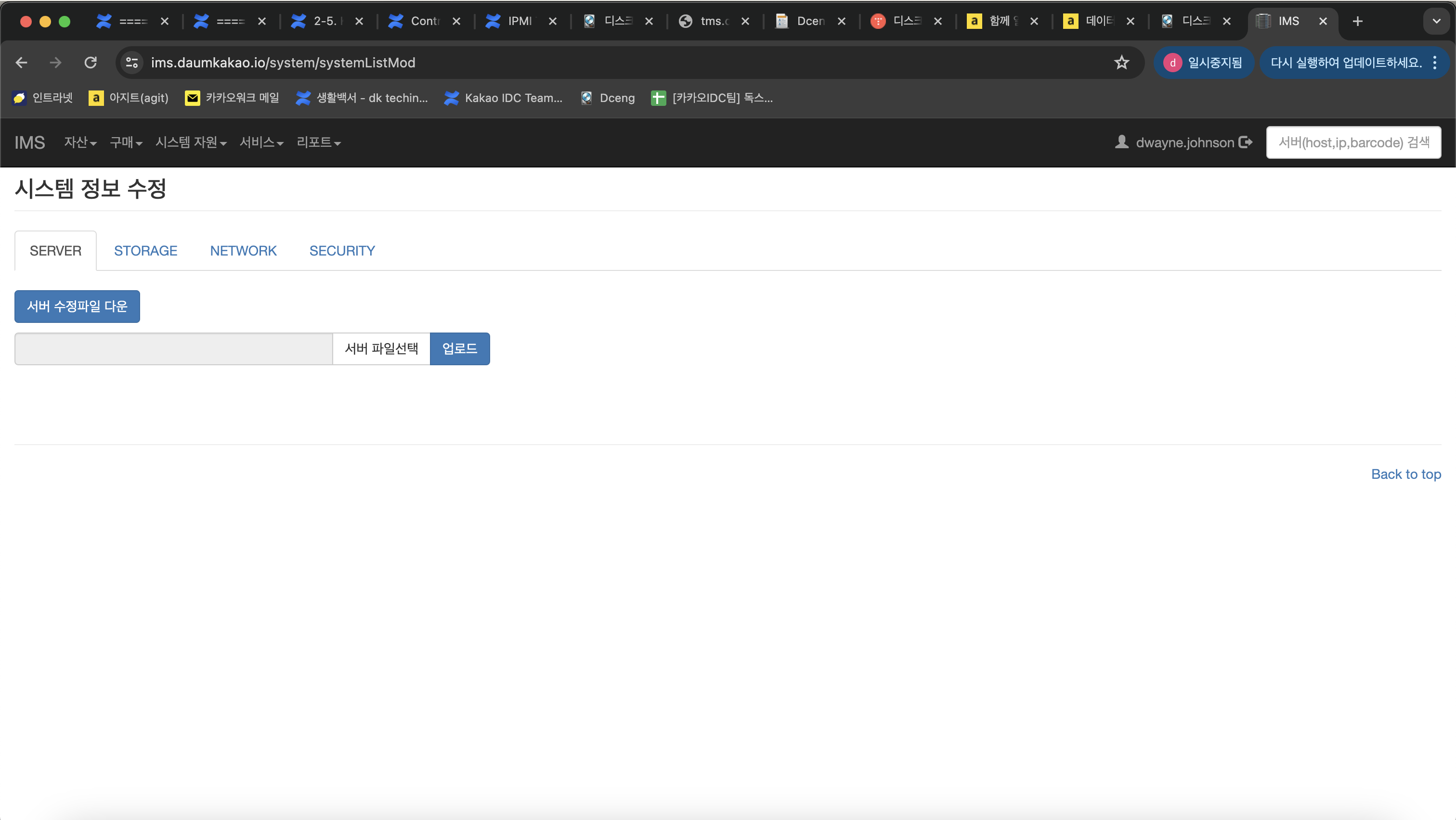
Task: Click the browser forward arrow
Action: click(55, 62)
